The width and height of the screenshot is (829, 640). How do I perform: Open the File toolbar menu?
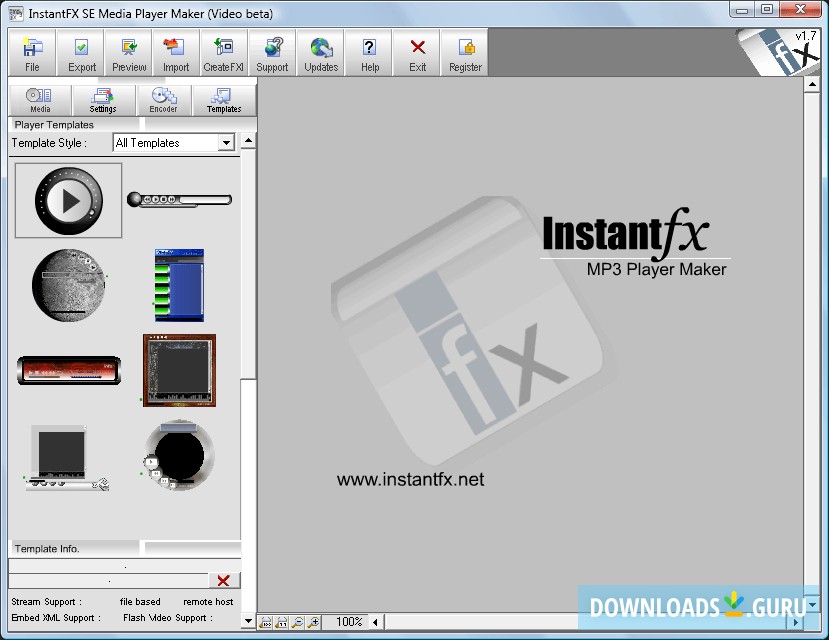(32, 53)
